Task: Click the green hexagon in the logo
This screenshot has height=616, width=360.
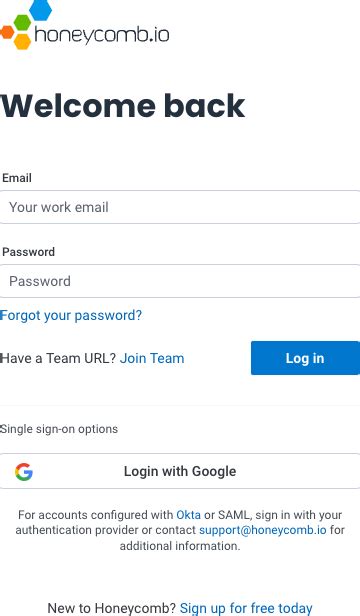Action: point(22,23)
